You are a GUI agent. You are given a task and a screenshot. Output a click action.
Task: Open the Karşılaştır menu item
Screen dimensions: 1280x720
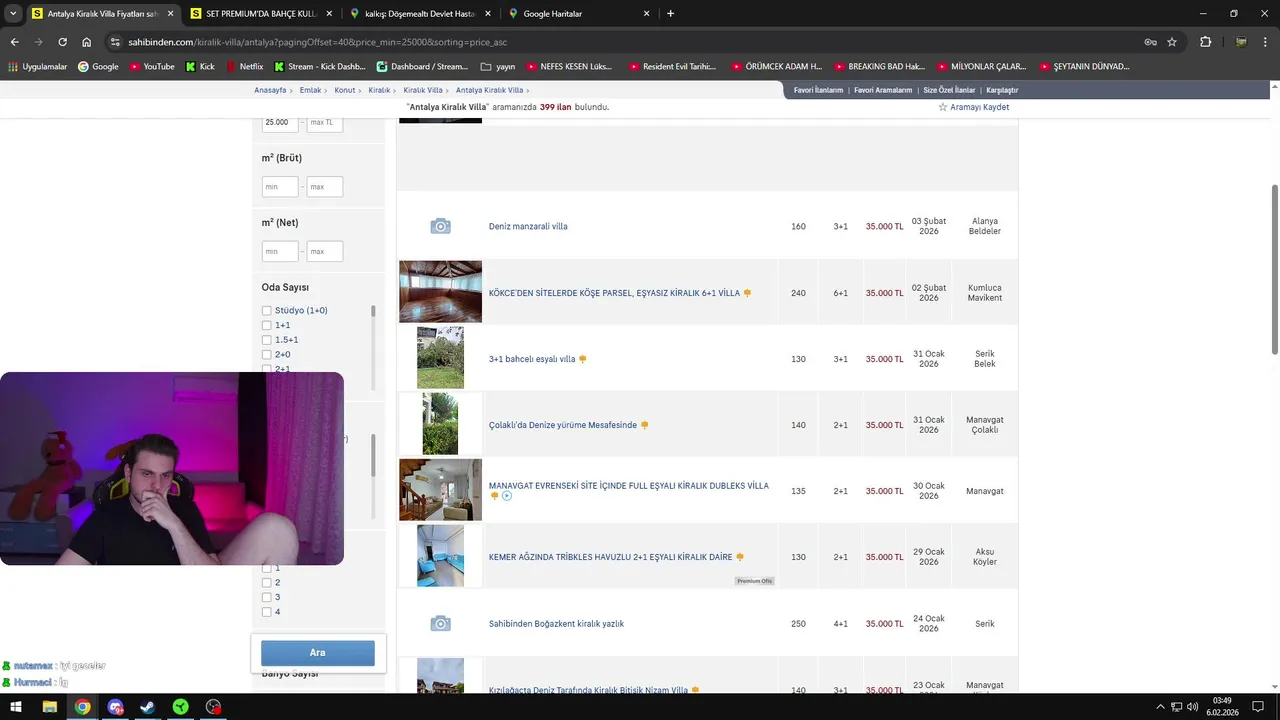coord(1002,90)
